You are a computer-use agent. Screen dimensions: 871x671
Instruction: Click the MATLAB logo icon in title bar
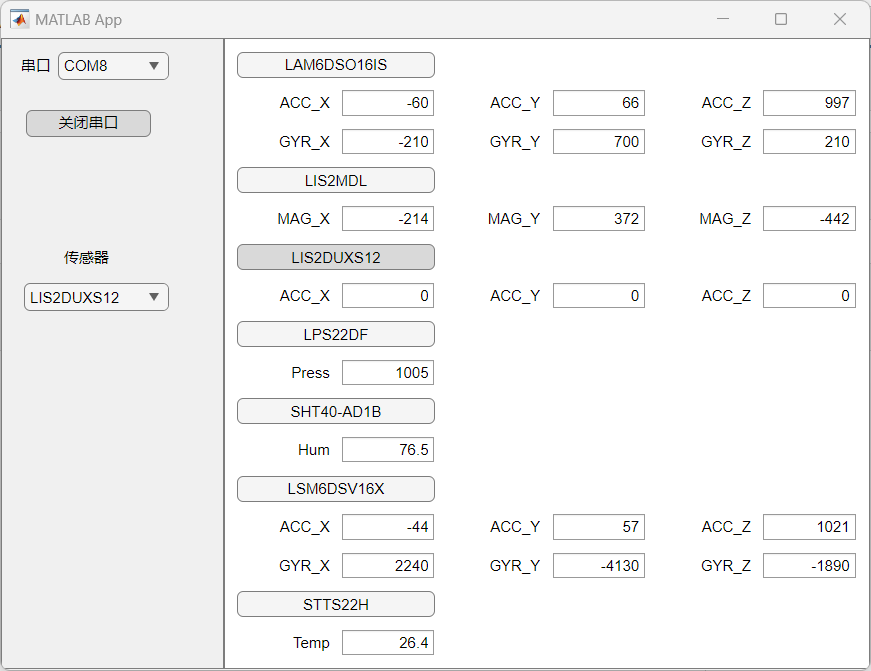click(x=19, y=19)
